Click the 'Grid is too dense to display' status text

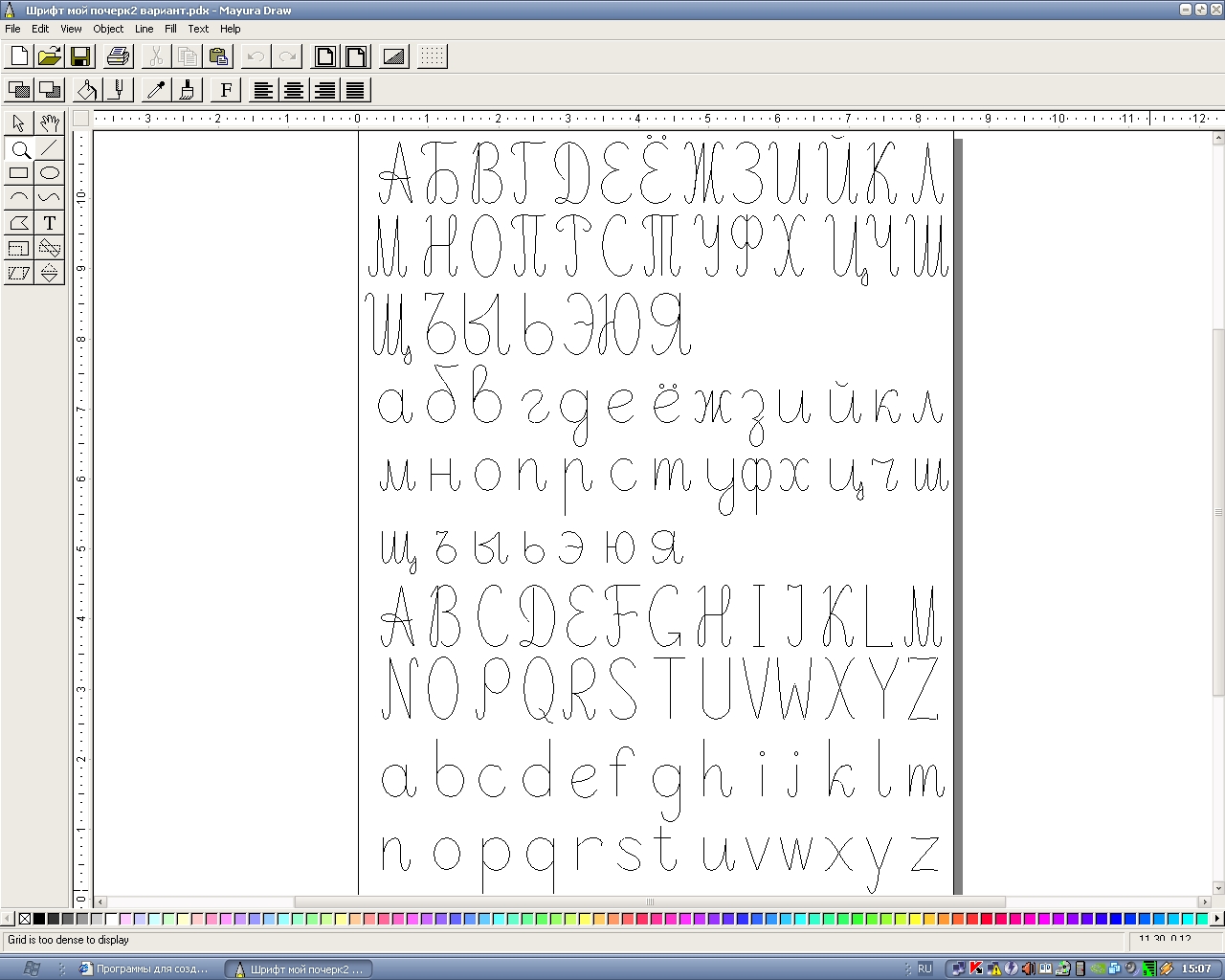69,940
